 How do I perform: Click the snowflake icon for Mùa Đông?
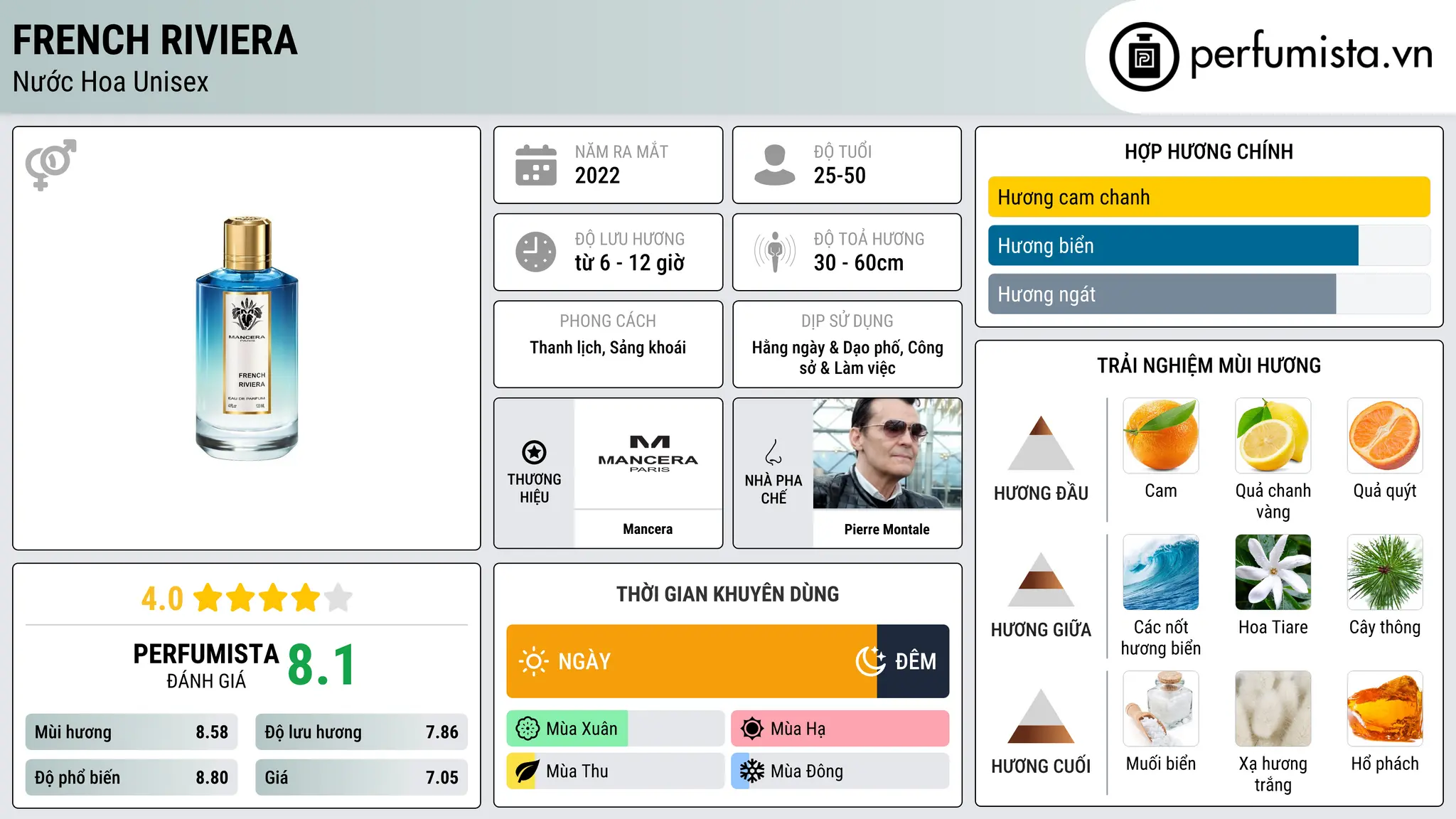coord(752,771)
